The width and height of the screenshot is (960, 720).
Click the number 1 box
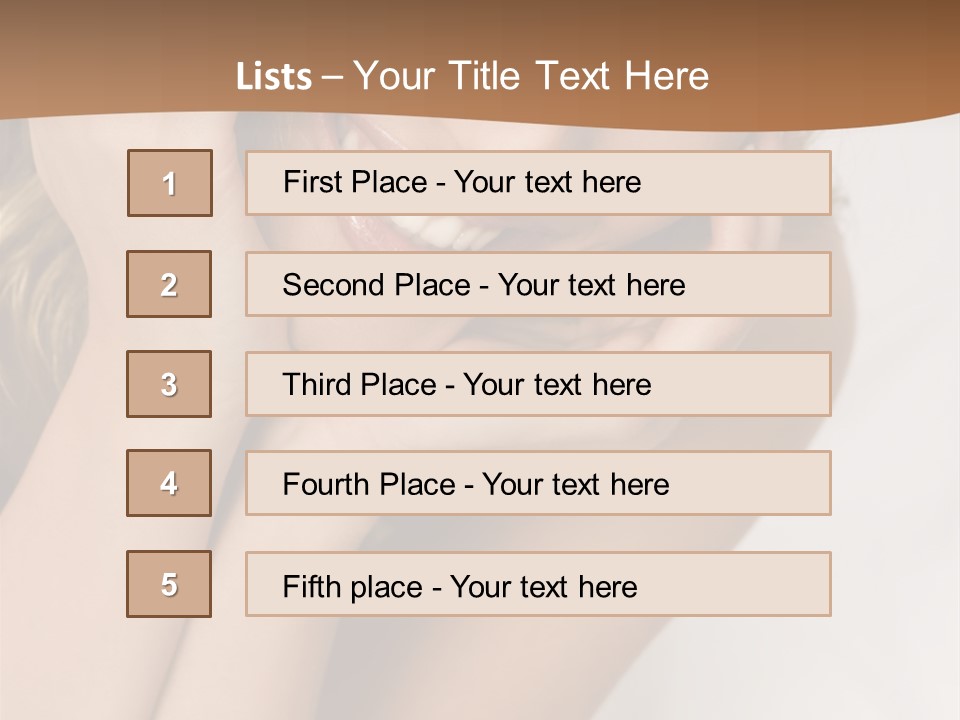(170, 183)
